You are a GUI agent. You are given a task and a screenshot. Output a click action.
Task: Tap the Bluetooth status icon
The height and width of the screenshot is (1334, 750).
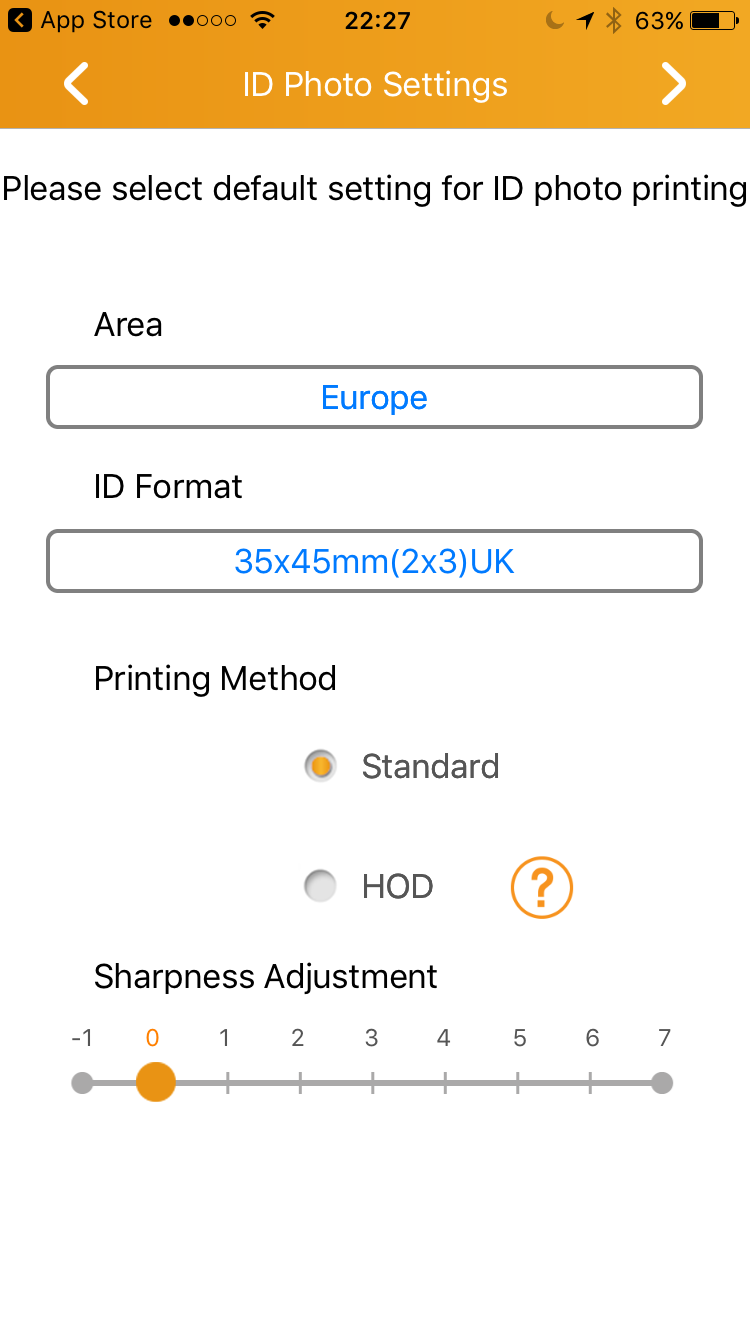(x=613, y=20)
